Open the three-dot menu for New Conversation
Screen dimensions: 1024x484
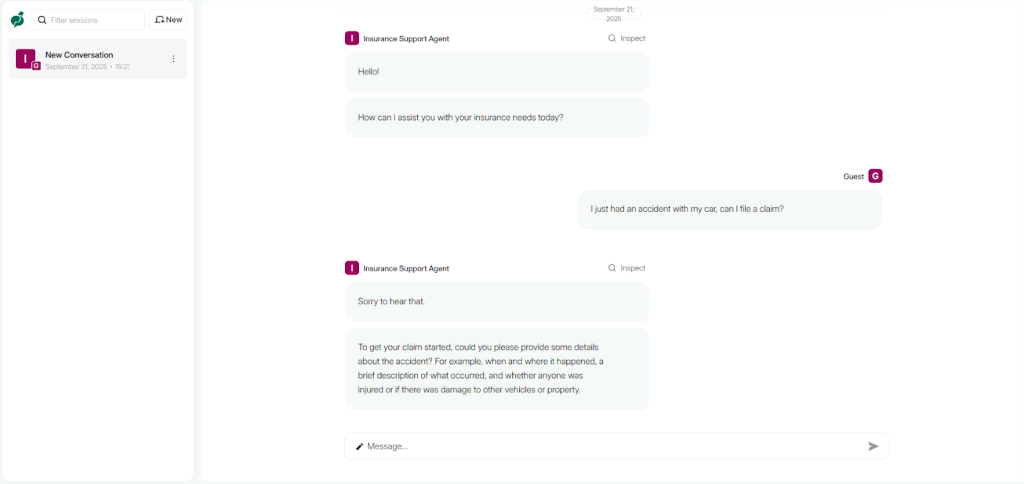tap(173, 59)
